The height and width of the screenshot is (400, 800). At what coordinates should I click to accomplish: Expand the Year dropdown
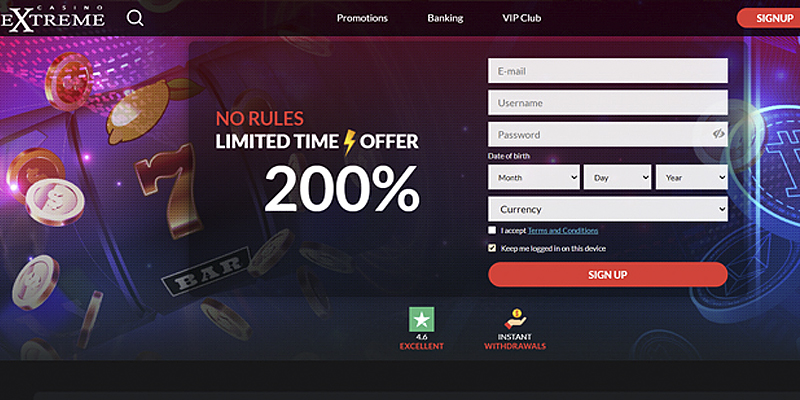(x=692, y=177)
